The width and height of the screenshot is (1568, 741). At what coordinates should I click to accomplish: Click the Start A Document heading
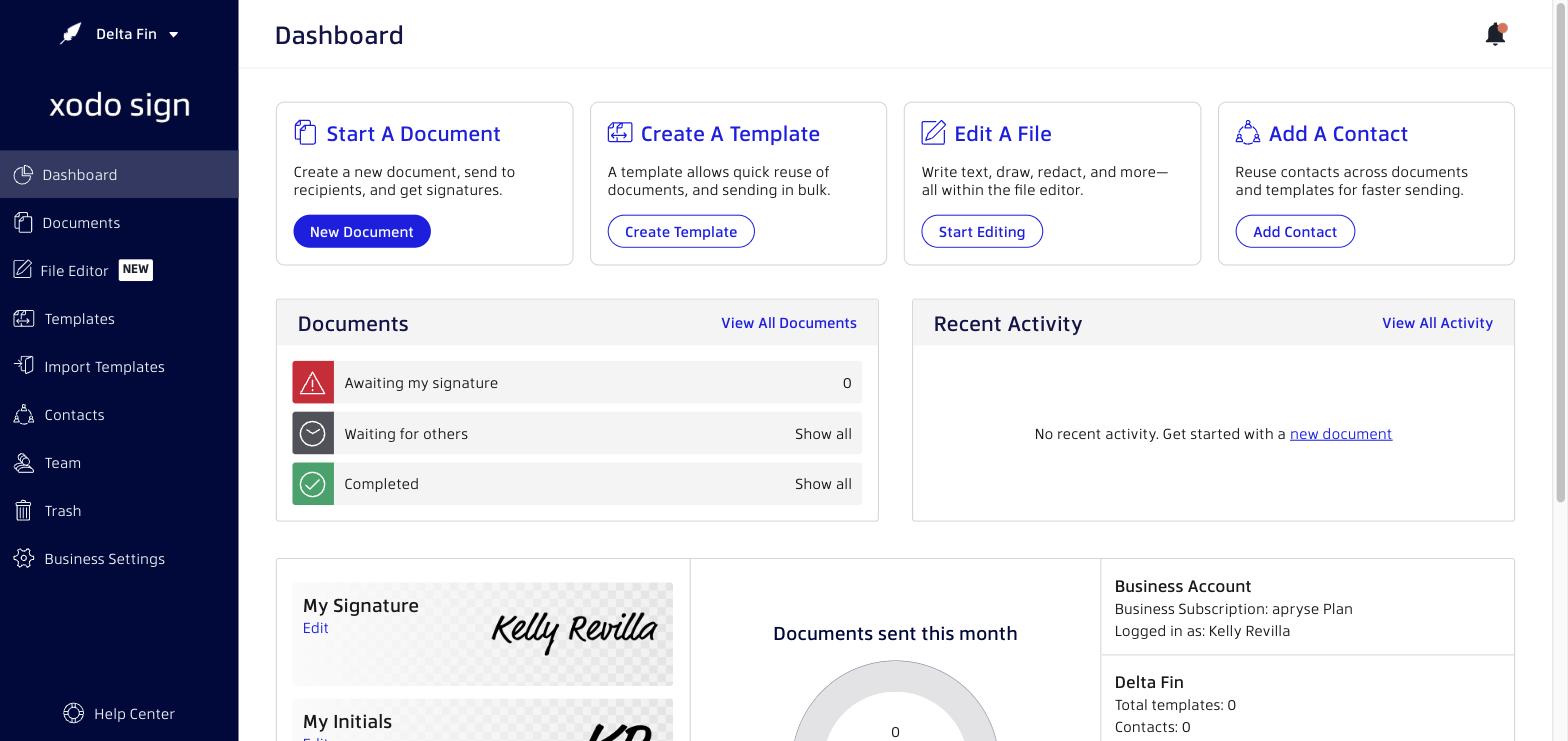413,133
